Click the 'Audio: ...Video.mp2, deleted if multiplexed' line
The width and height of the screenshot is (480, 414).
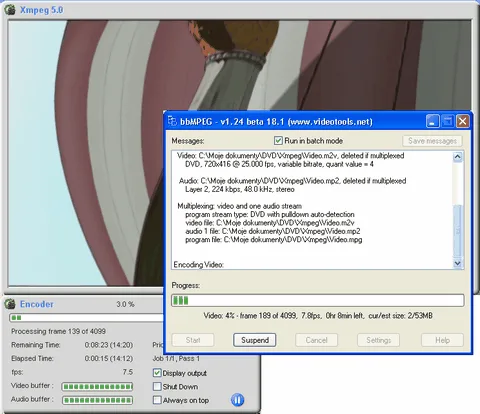point(292,181)
